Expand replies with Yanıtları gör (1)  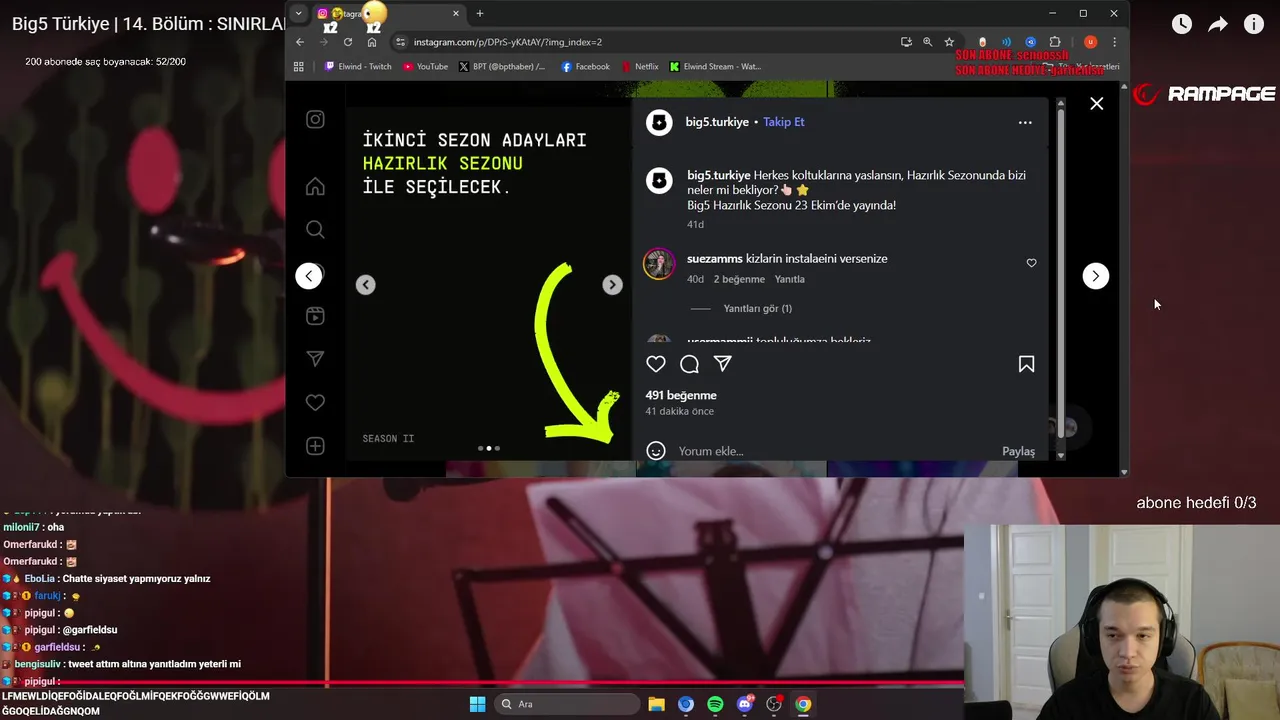tap(757, 308)
